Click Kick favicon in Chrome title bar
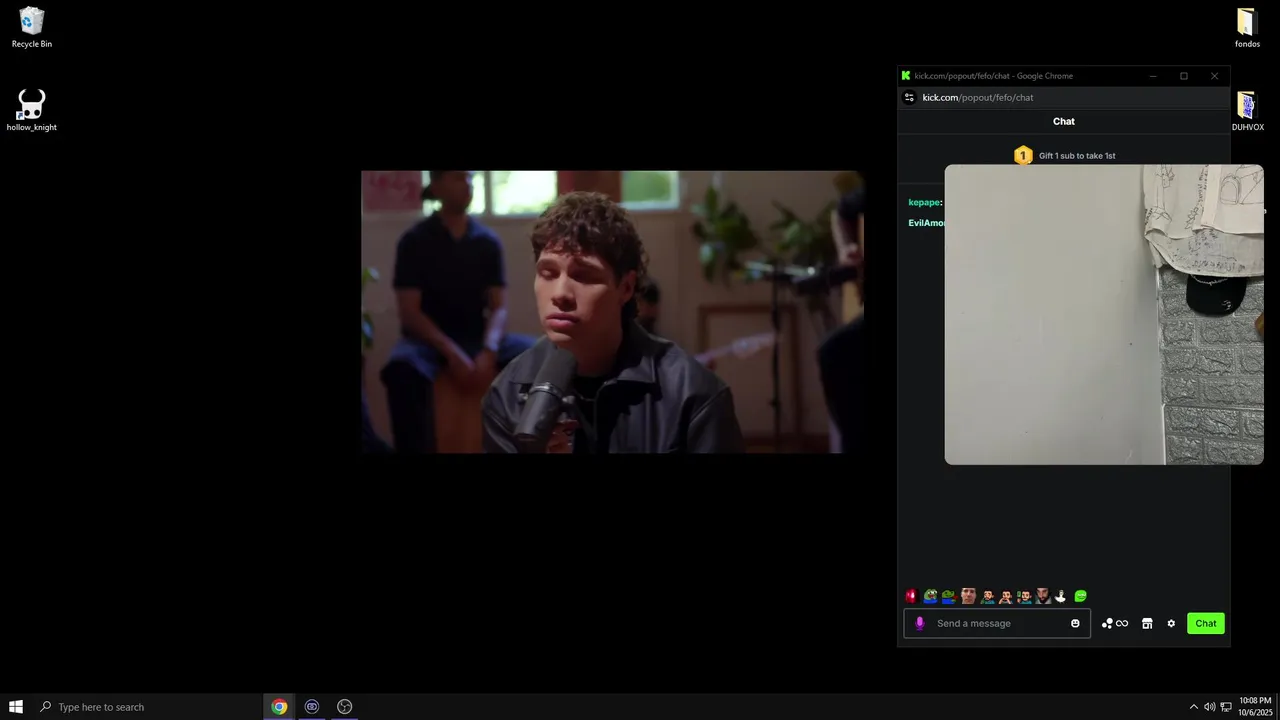Viewport: 1280px width, 720px height. pyautogui.click(x=906, y=76)
